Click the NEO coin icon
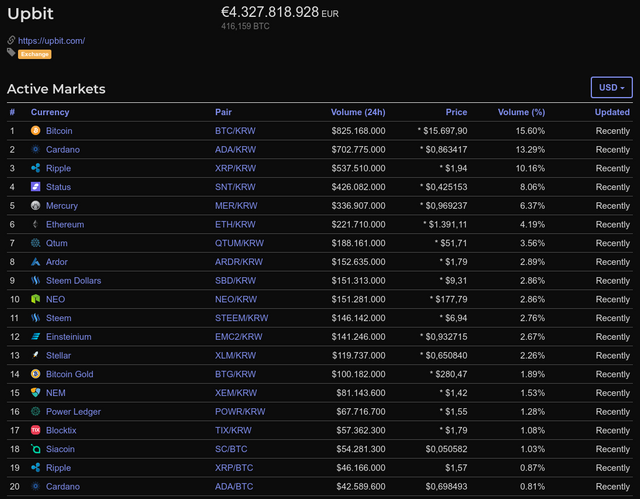This screenshot has width=640, height=499. coord(36,299)
